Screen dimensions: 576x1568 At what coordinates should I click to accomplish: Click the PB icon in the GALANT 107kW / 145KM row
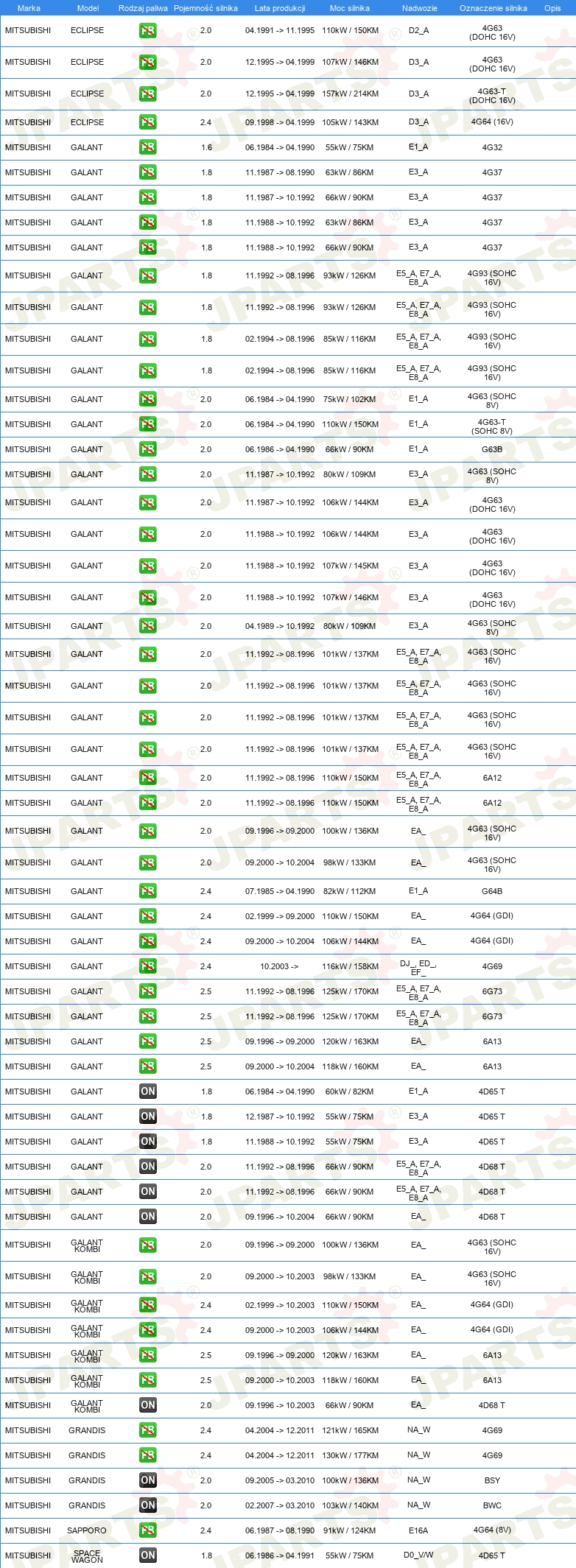pos(147,566)
